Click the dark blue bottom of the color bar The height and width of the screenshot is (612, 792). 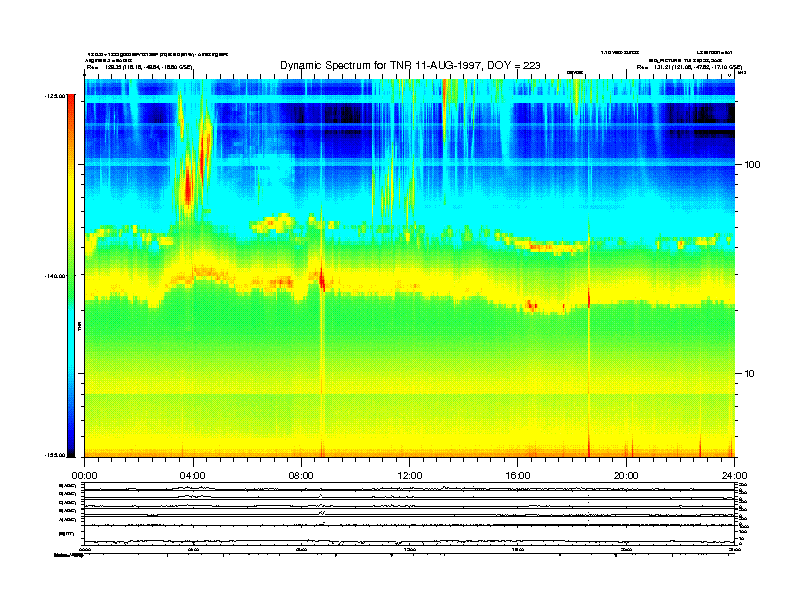(x=71, y=449)
